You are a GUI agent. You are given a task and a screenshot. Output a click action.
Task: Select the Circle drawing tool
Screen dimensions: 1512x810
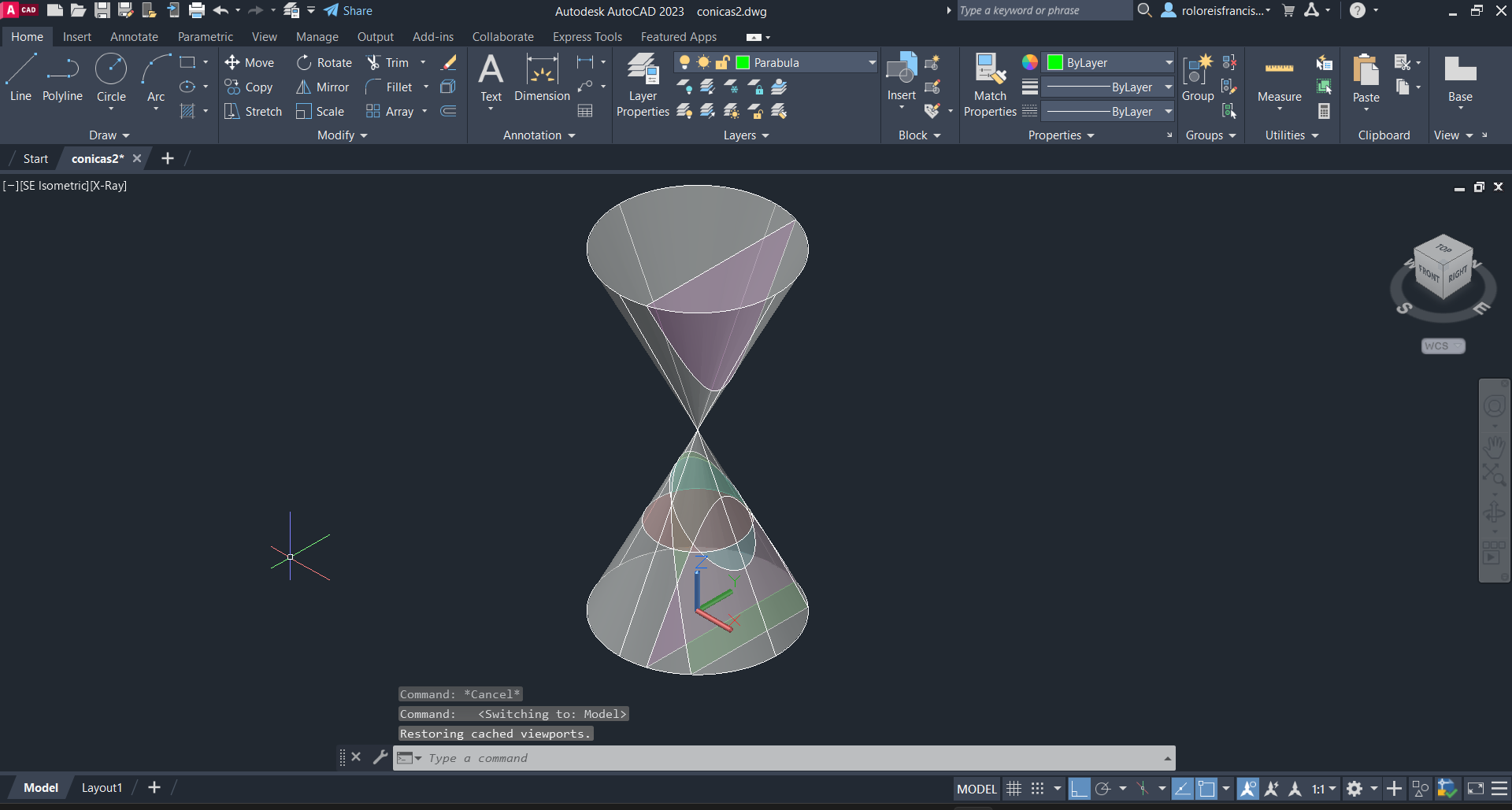[x=111, y=78]
